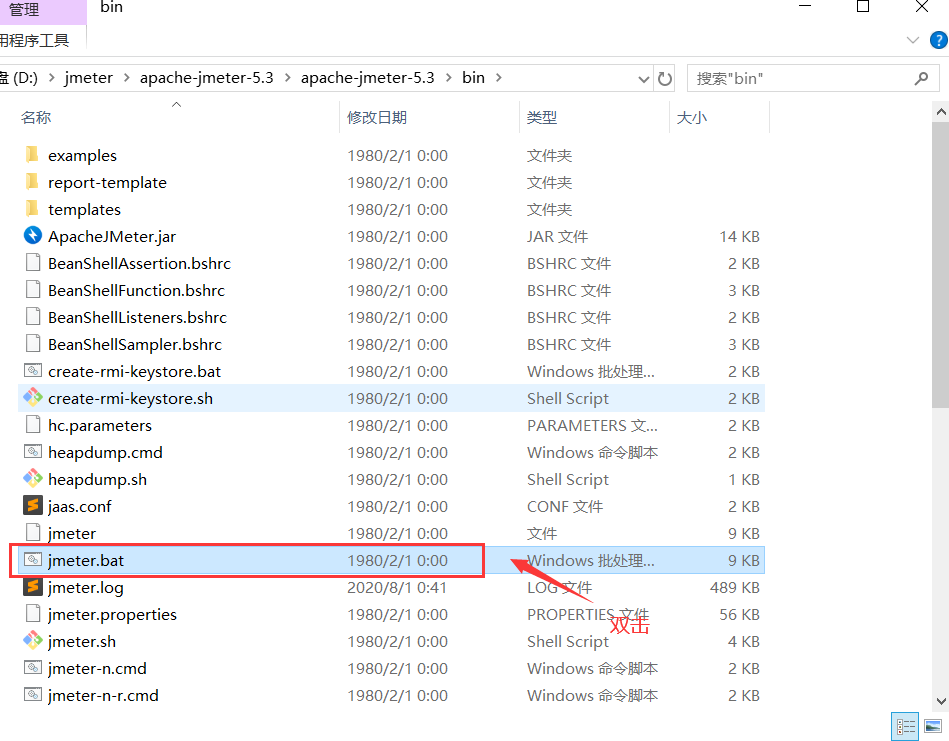
Task: Click the jmeter.properties file icon
Action: [x=33, y=614]
